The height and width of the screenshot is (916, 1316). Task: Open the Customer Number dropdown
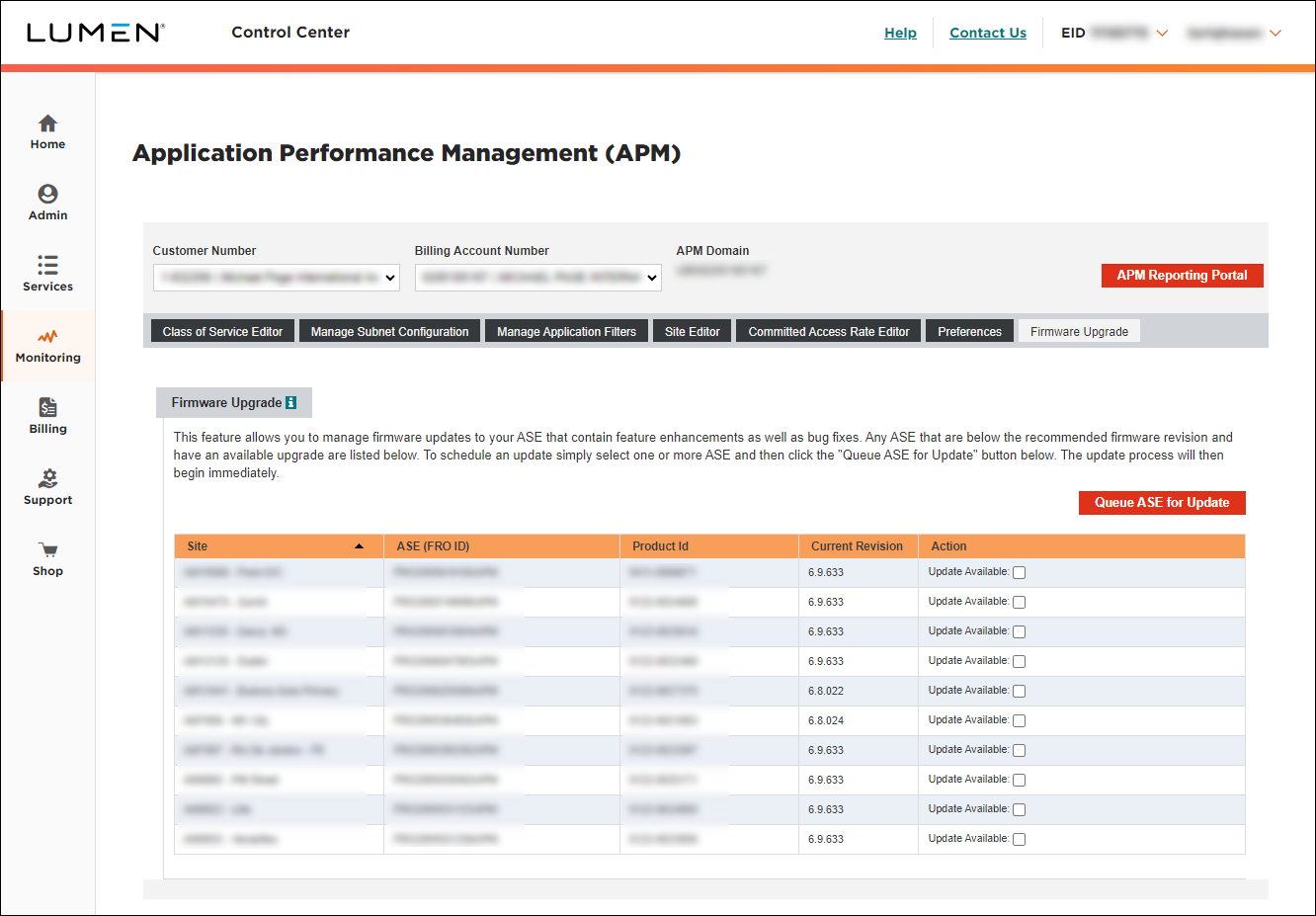[x=277, y=278]
